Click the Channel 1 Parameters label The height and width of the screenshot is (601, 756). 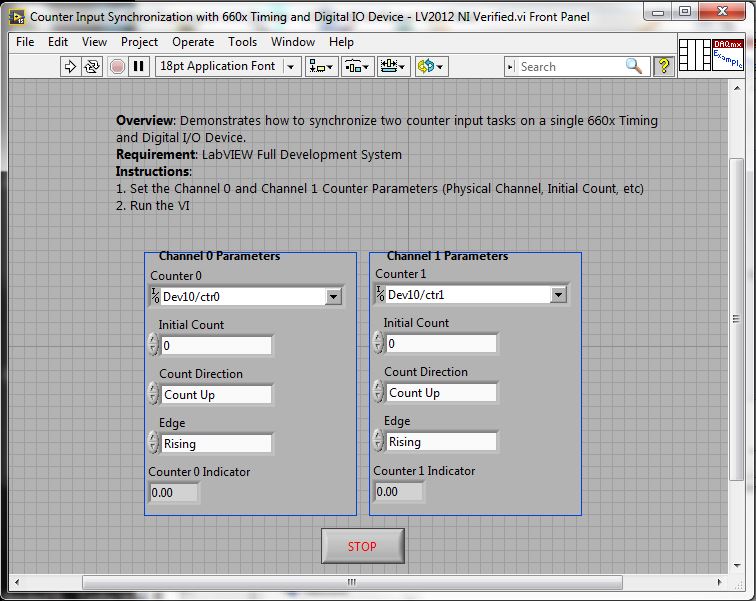click(x=447, y=256)
